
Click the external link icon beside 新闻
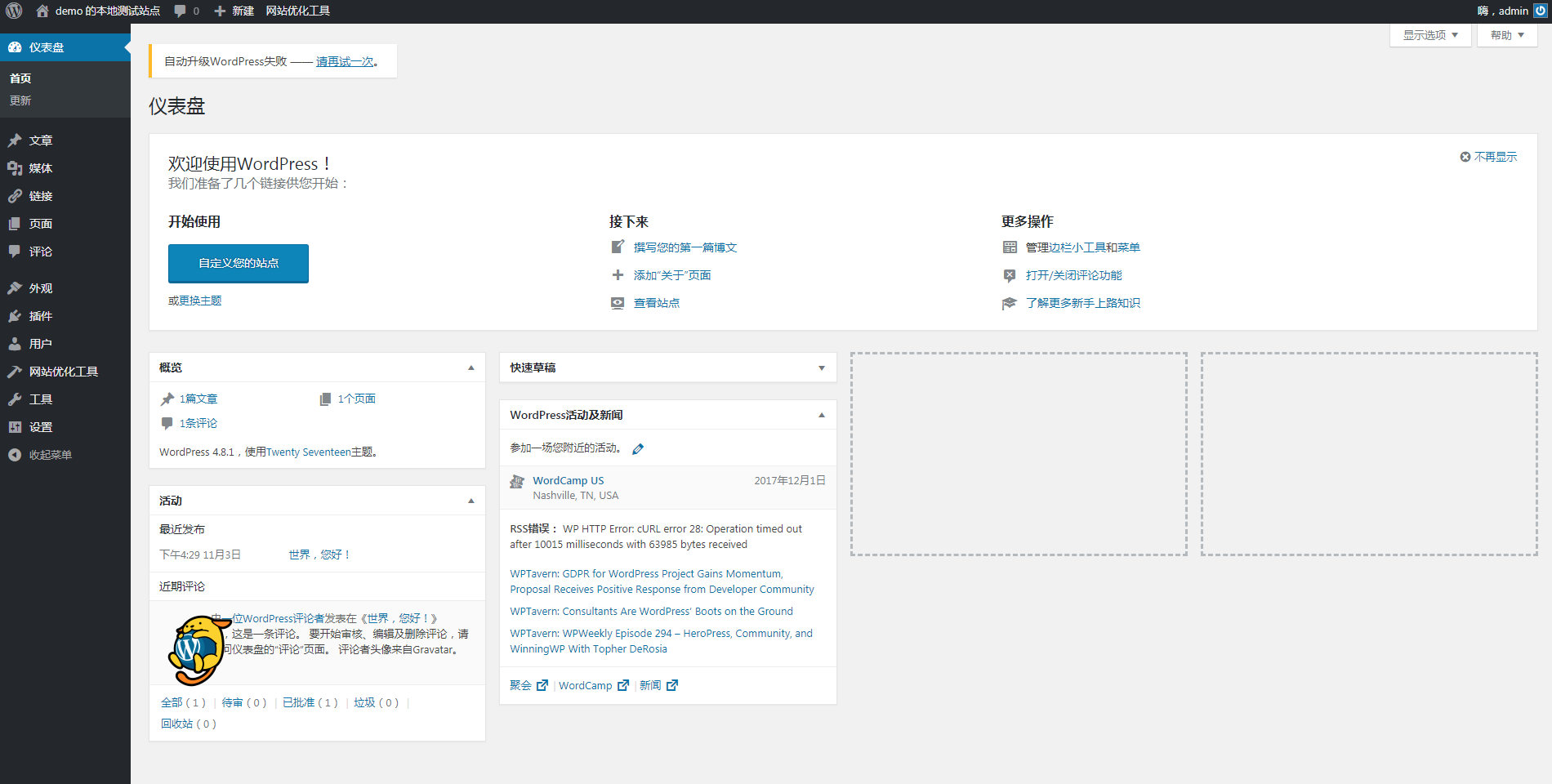pos(672,685)
